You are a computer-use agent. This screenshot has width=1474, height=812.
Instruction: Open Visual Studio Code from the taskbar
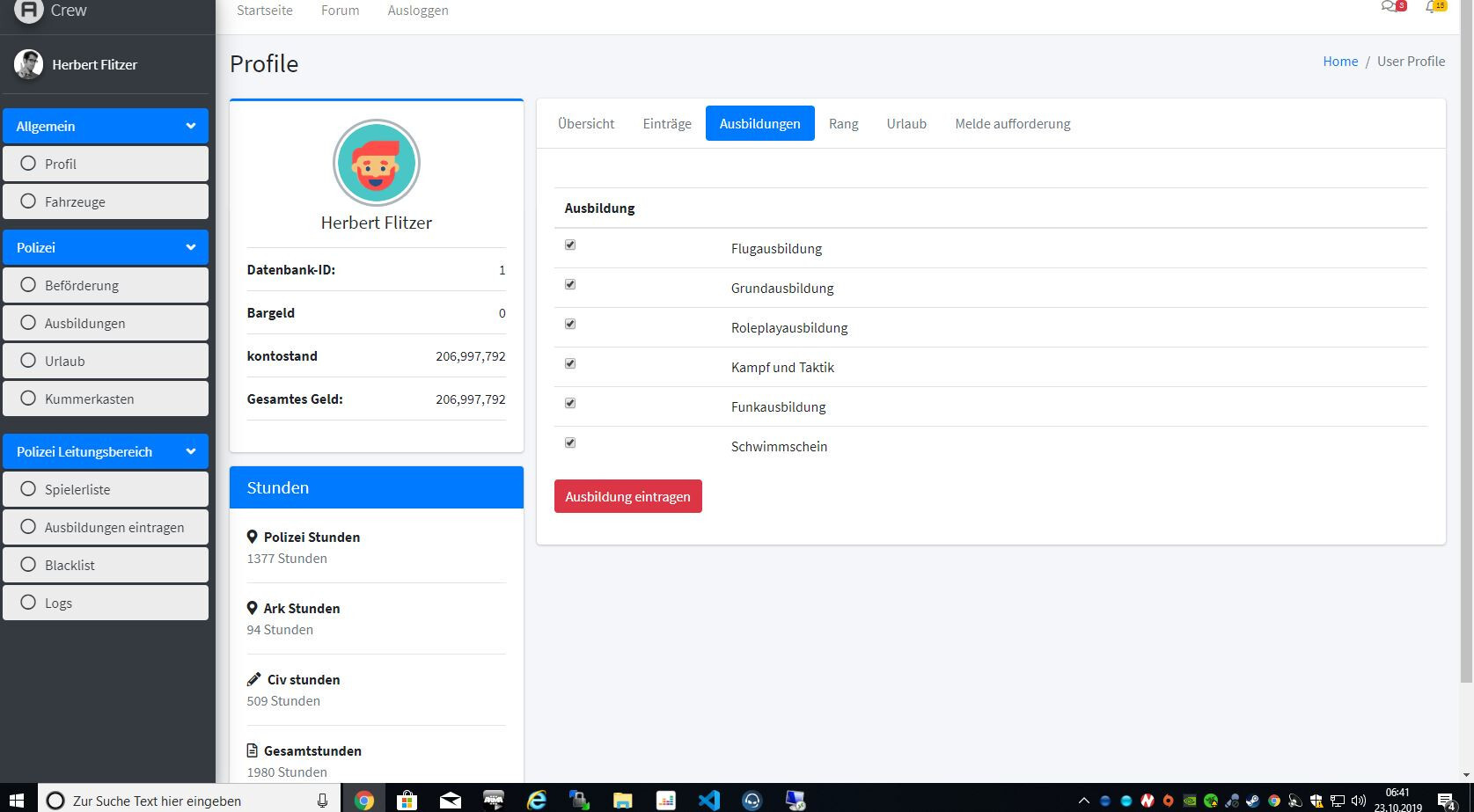708,800
